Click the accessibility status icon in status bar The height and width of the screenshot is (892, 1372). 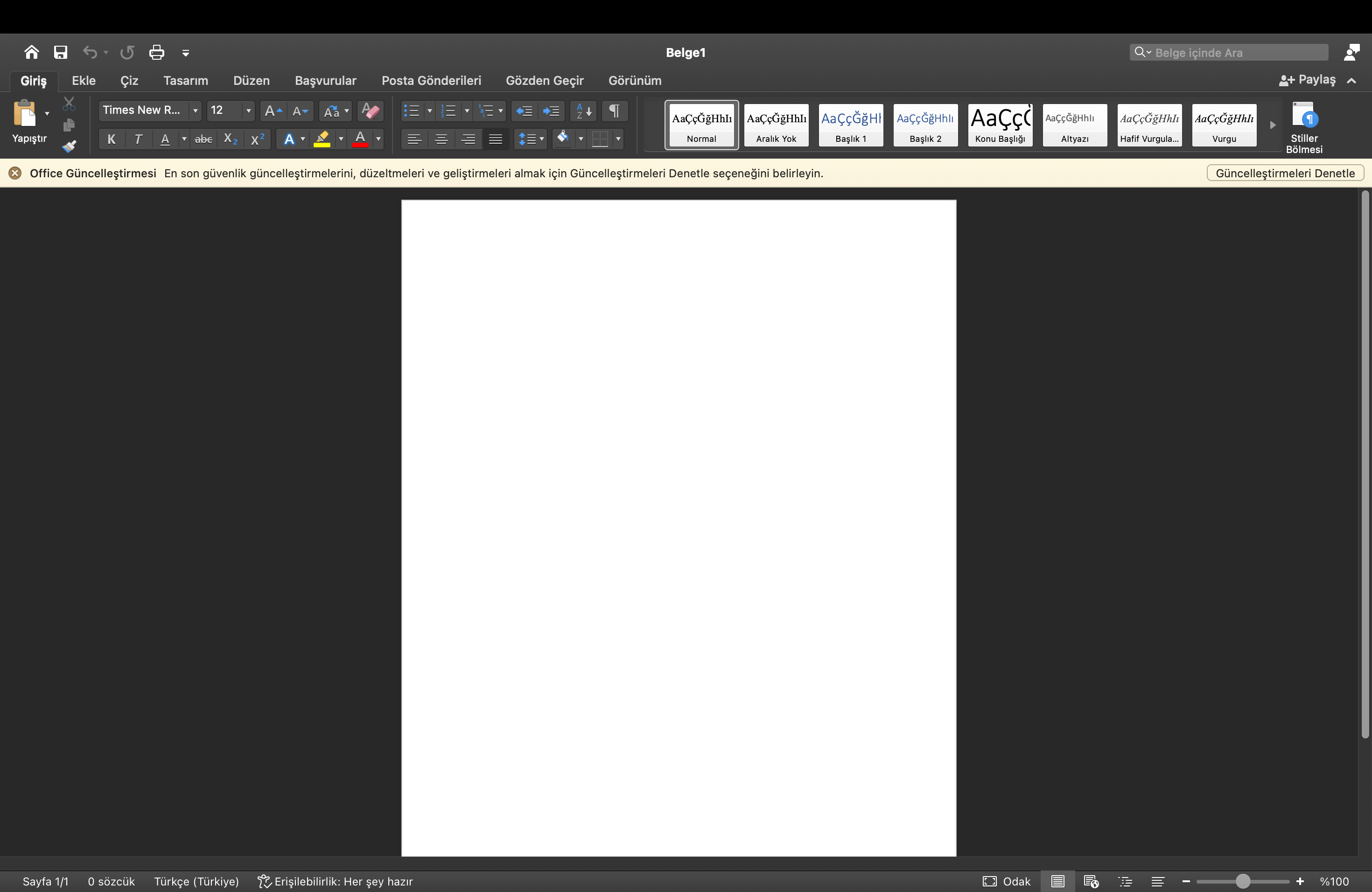pyautogui.click(x=264, y=881)
